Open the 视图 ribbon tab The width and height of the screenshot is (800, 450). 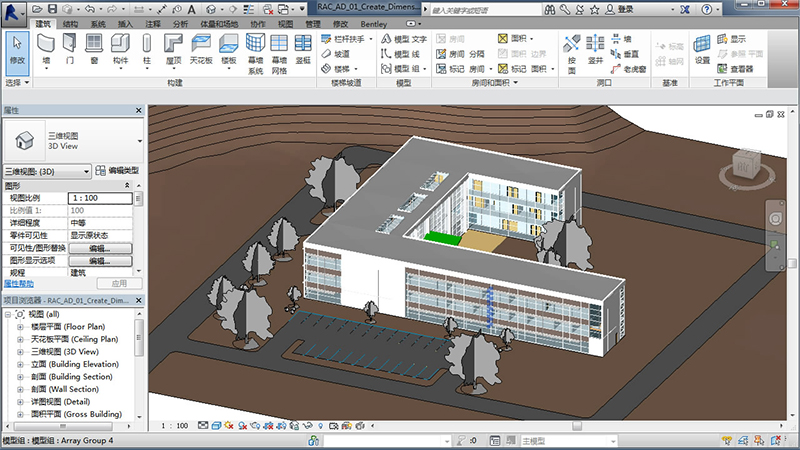tap(285, 22)
